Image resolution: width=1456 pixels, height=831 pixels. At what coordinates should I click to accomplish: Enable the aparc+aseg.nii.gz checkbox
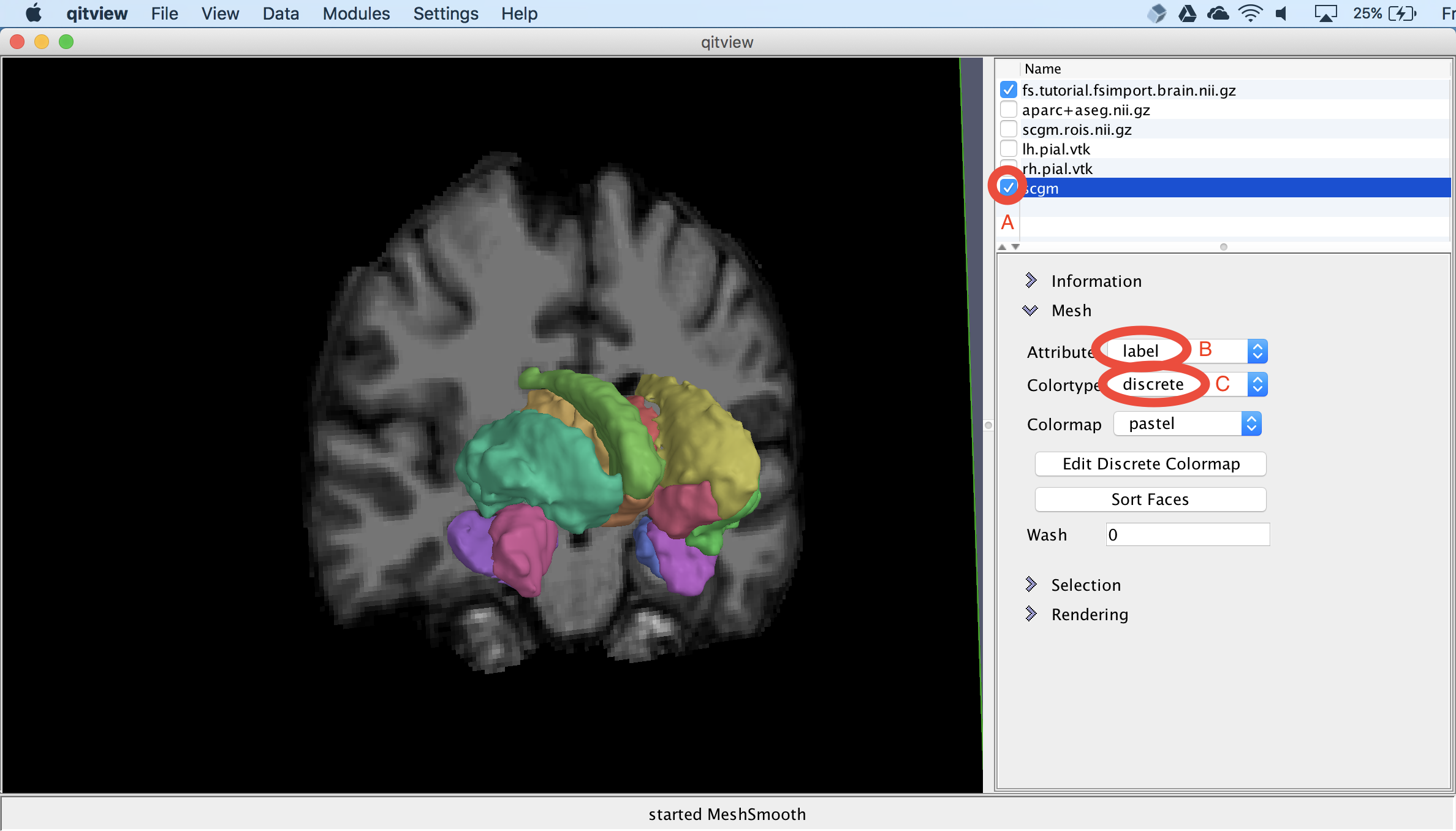[x=1008, y=110]
